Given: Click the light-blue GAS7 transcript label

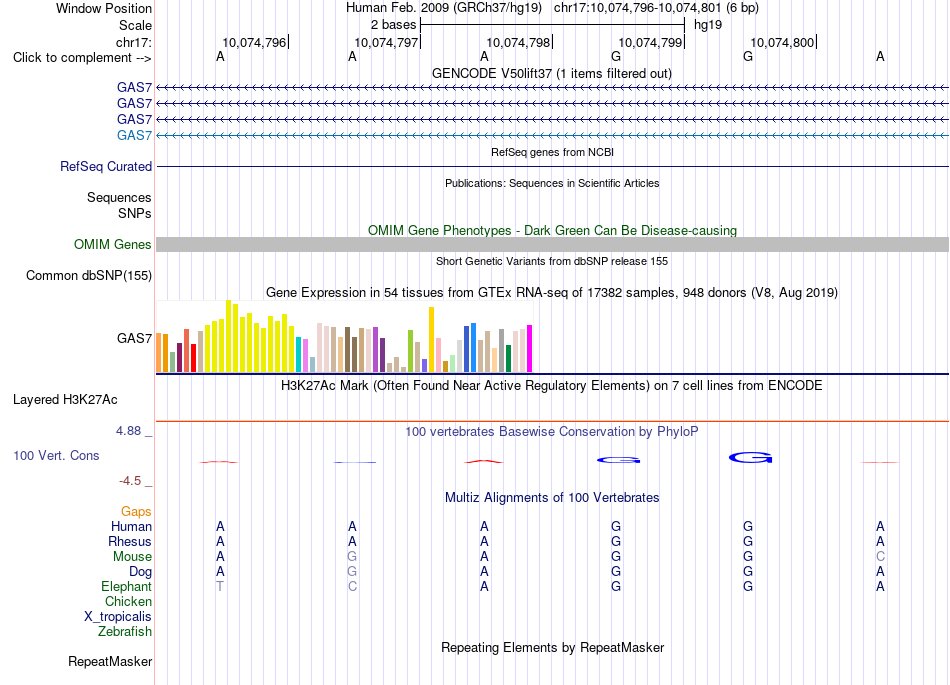Looking at the screenshot, I should click(134, 135).
